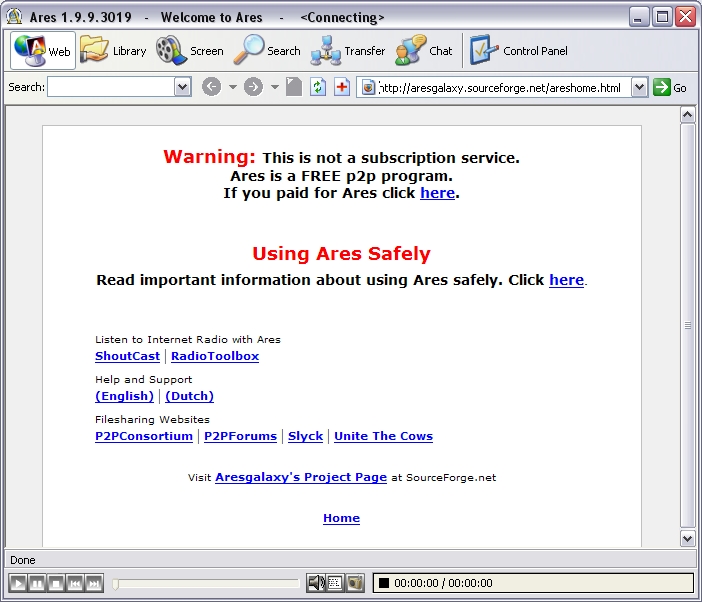Open the P2PForums link

tap(240, 436)
